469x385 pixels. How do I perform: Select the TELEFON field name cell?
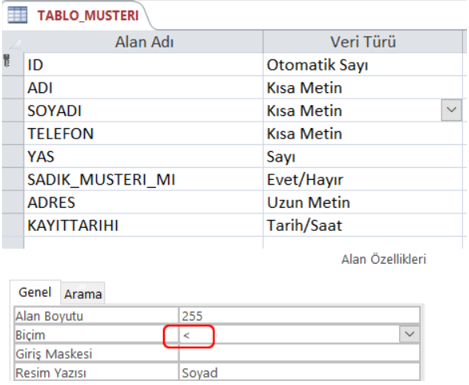click(x=143, y=133)
